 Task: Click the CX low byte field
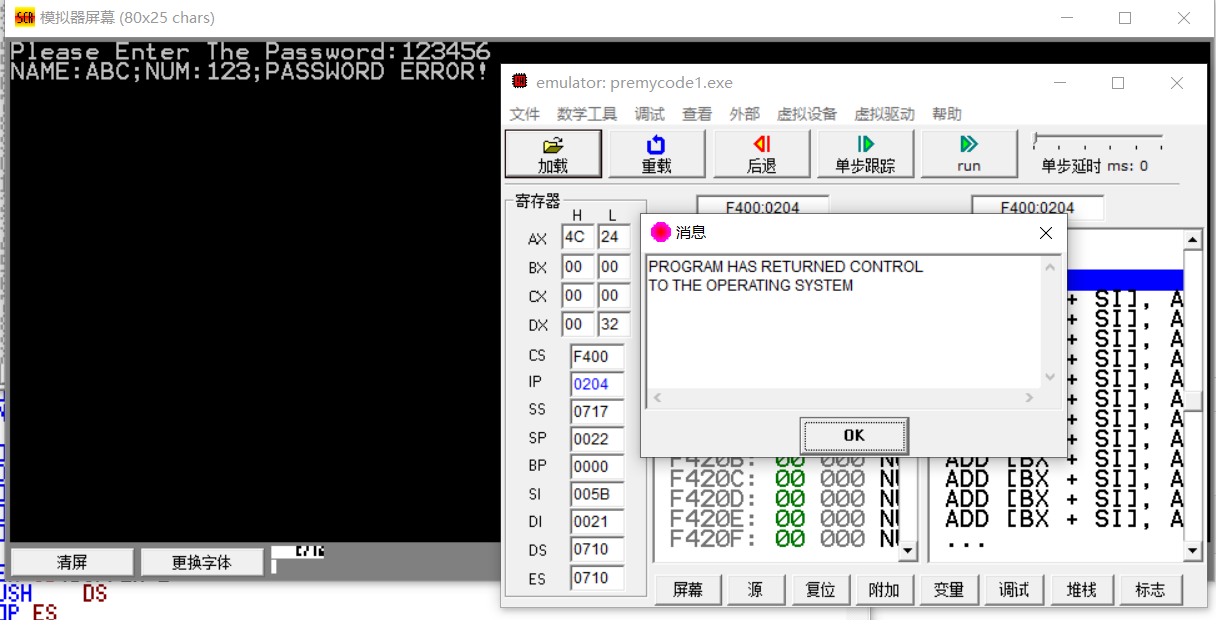click(612, 296)
